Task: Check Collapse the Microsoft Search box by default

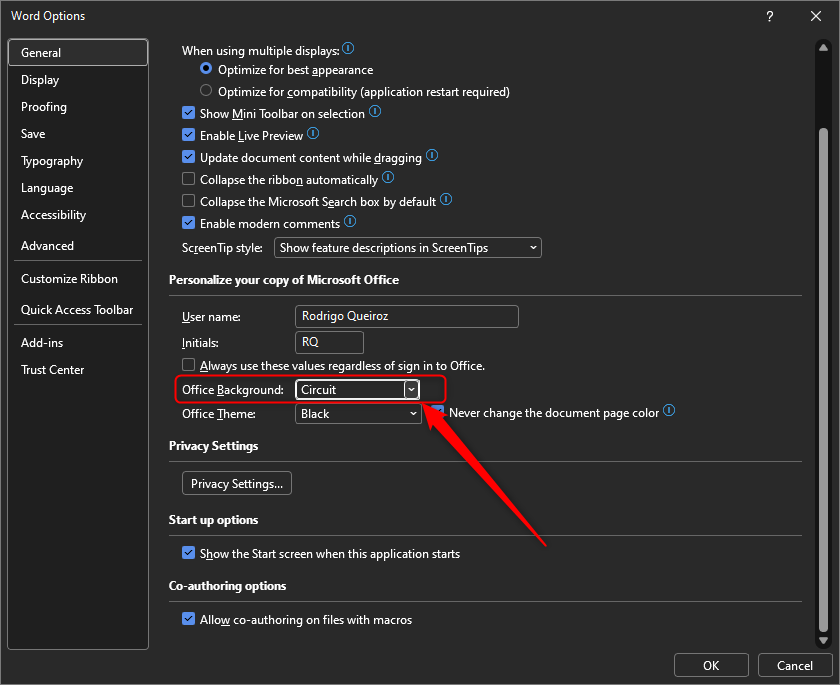Action: (x=189, y=201)
